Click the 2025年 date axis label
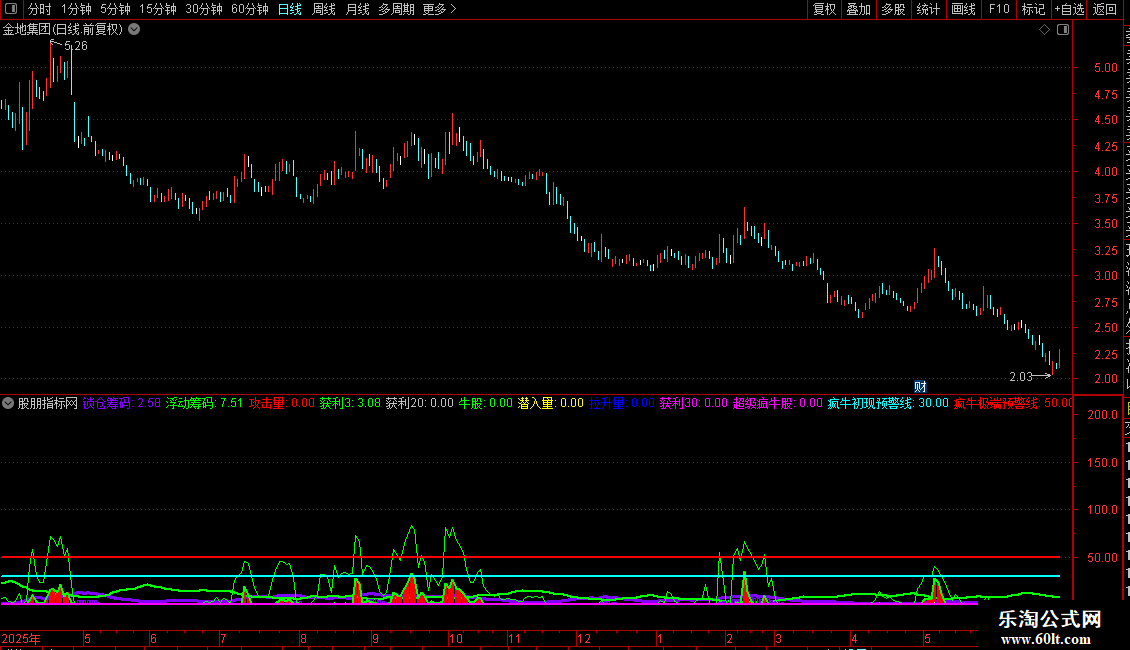This screenshot has width=1130, height=650. click(21, 639)
